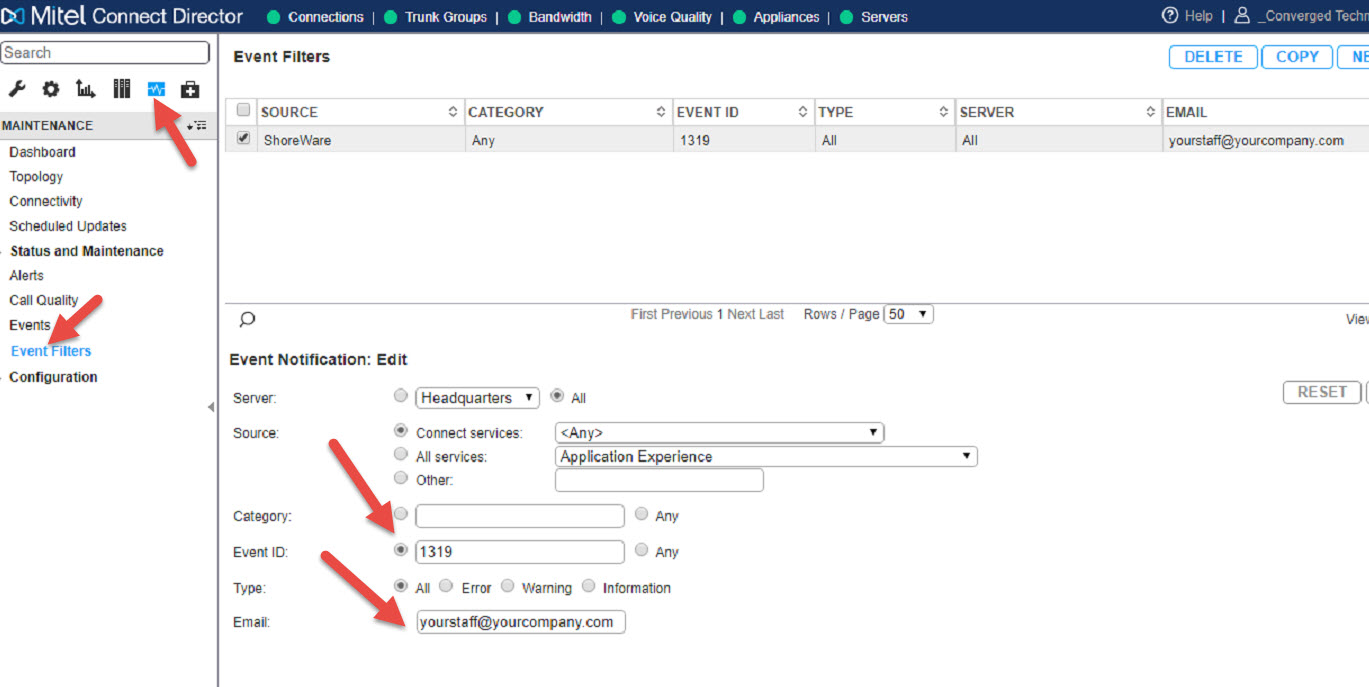
Task: Go to Last page link
Action: (x=773, y=314)
